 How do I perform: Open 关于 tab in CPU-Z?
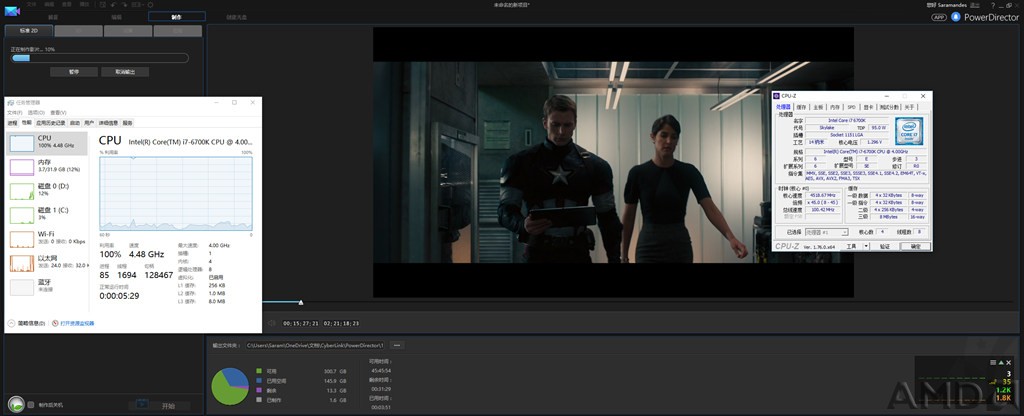coord(909,106)
